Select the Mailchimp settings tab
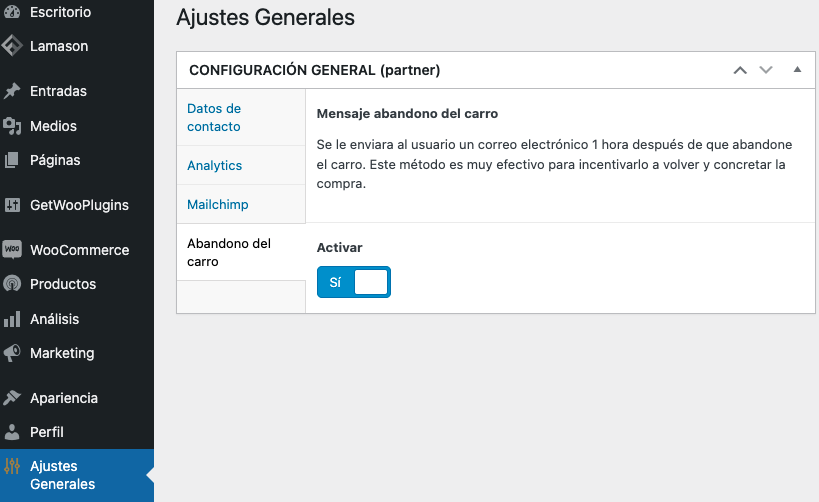819x502 pixels. click(217, 204)
